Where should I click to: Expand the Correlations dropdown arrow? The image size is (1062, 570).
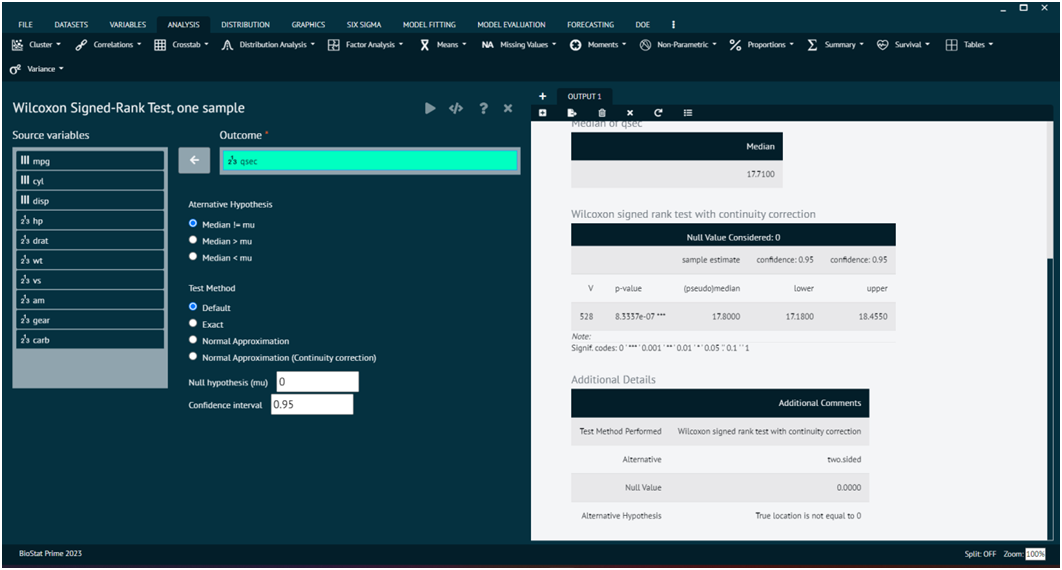(x=139, y=45)
